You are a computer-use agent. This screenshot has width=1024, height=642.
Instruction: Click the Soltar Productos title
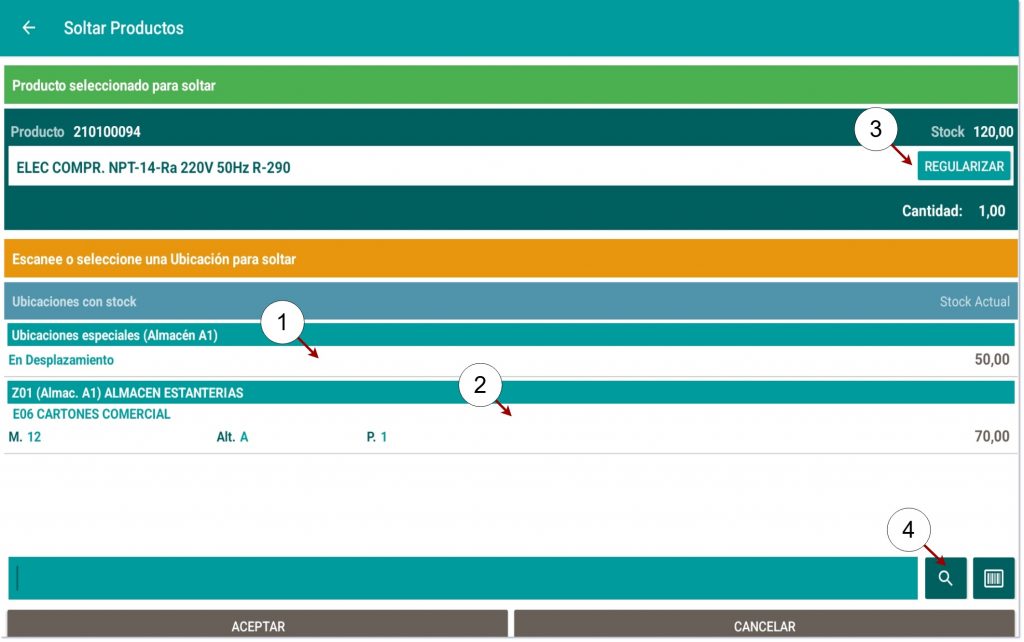(x=124, y=28)
